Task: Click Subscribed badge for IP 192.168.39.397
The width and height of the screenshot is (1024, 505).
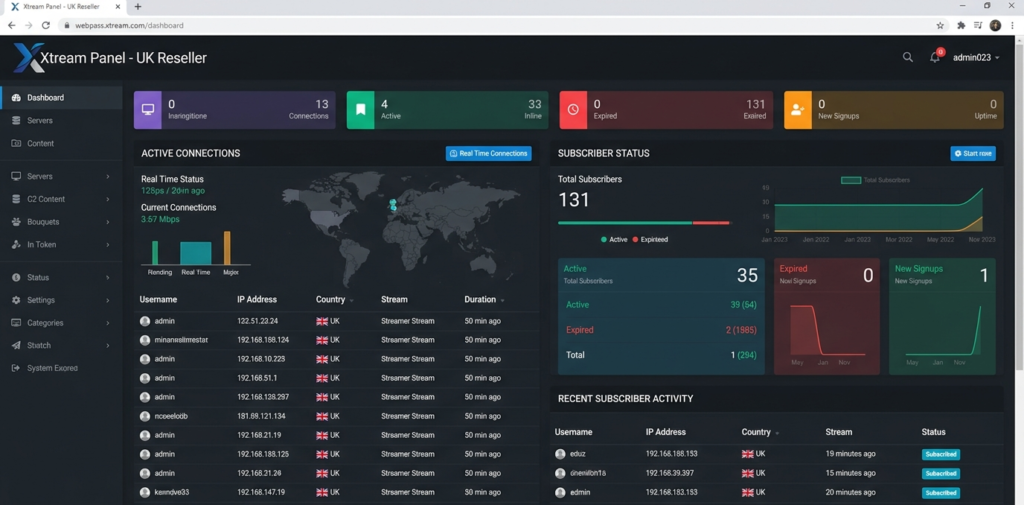Action: point(941,474)
